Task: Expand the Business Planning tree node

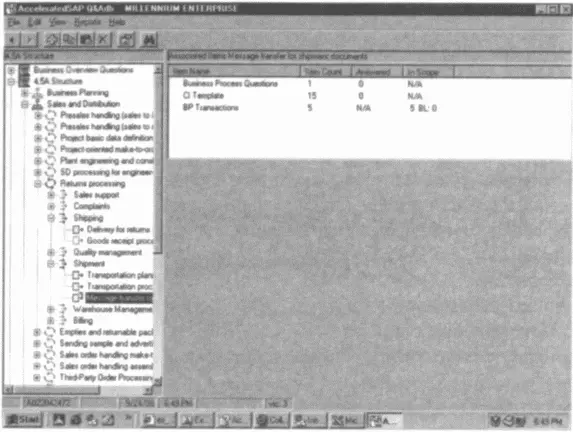Action: [24, 93]
